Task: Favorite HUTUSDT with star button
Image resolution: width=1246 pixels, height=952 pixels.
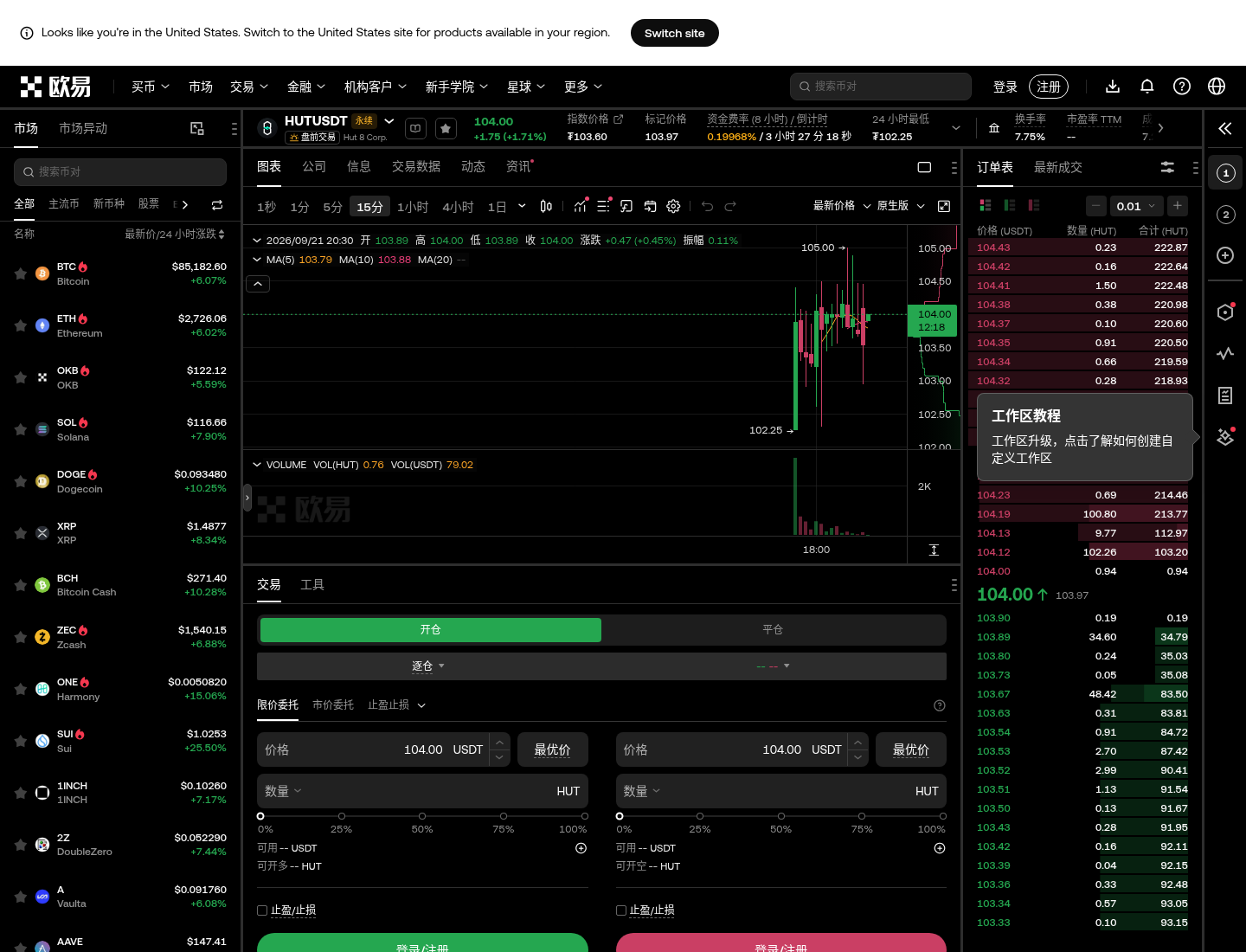Action: pyautogui.click(x=446, y=129)
